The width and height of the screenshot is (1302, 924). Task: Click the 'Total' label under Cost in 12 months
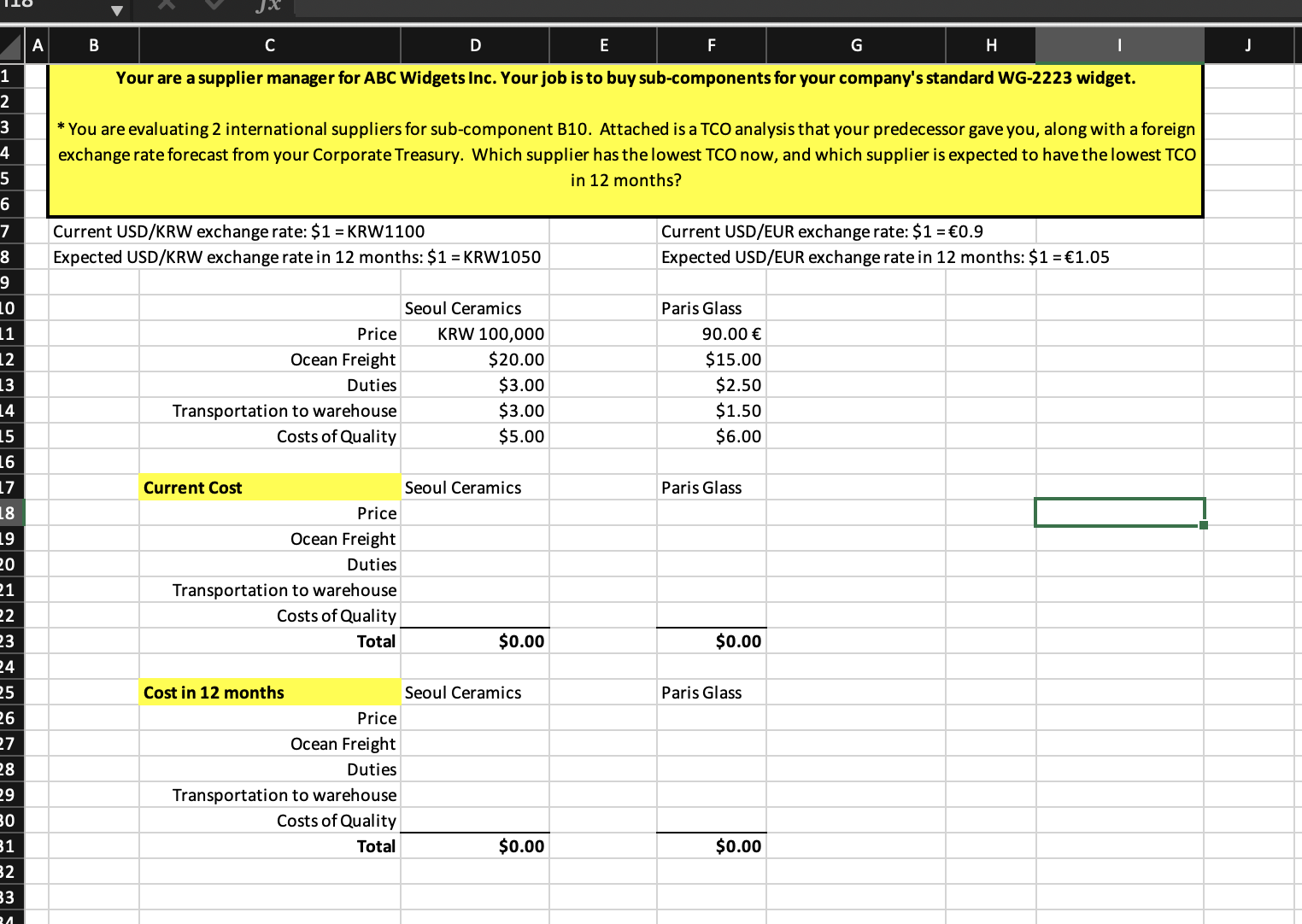376,846
